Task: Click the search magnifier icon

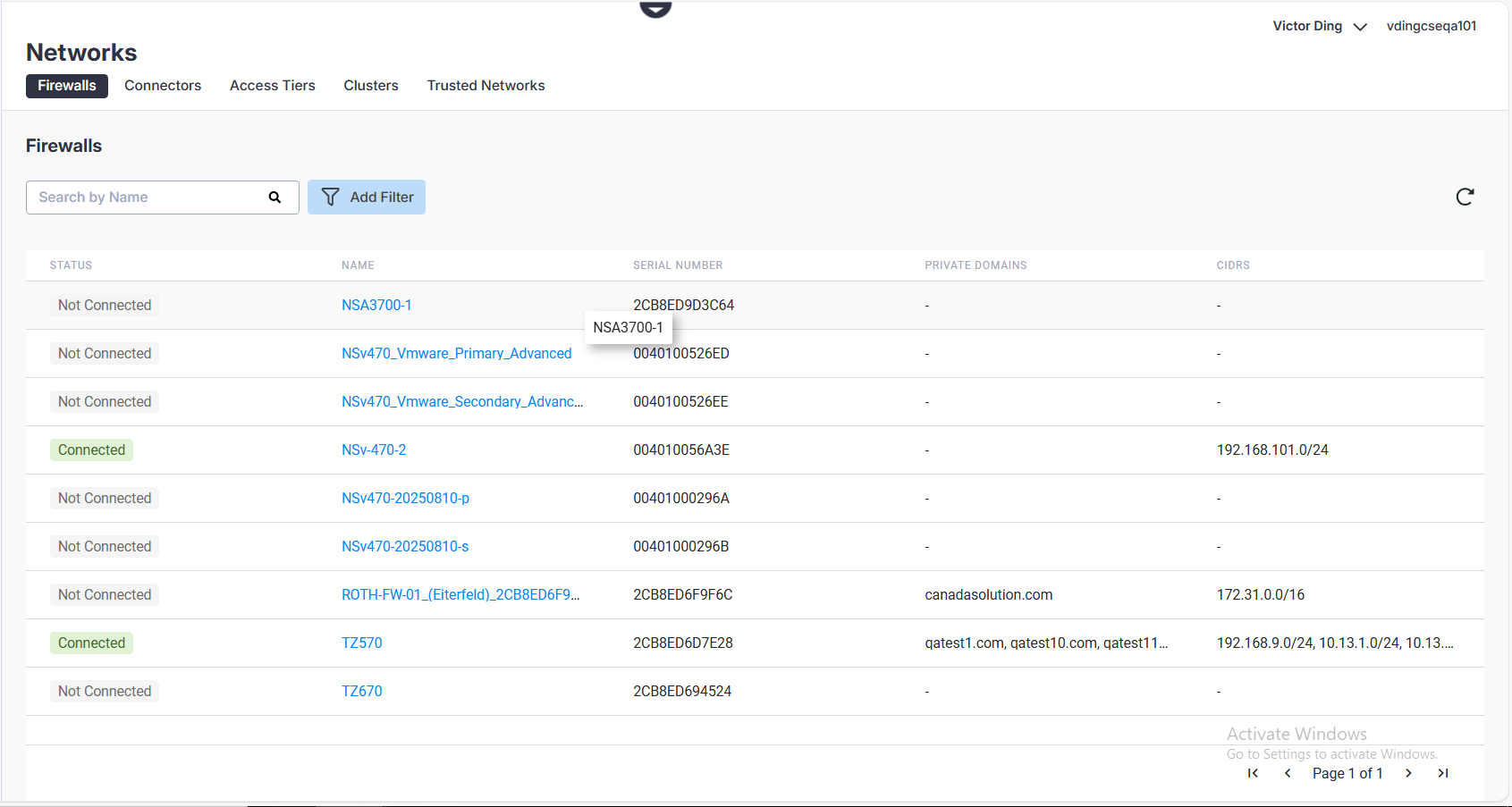Action: (x=275, y=198)
